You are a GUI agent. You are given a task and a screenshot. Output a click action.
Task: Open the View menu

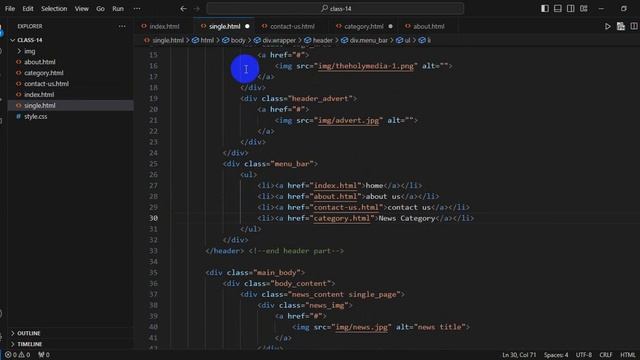(x=82, y=8)
